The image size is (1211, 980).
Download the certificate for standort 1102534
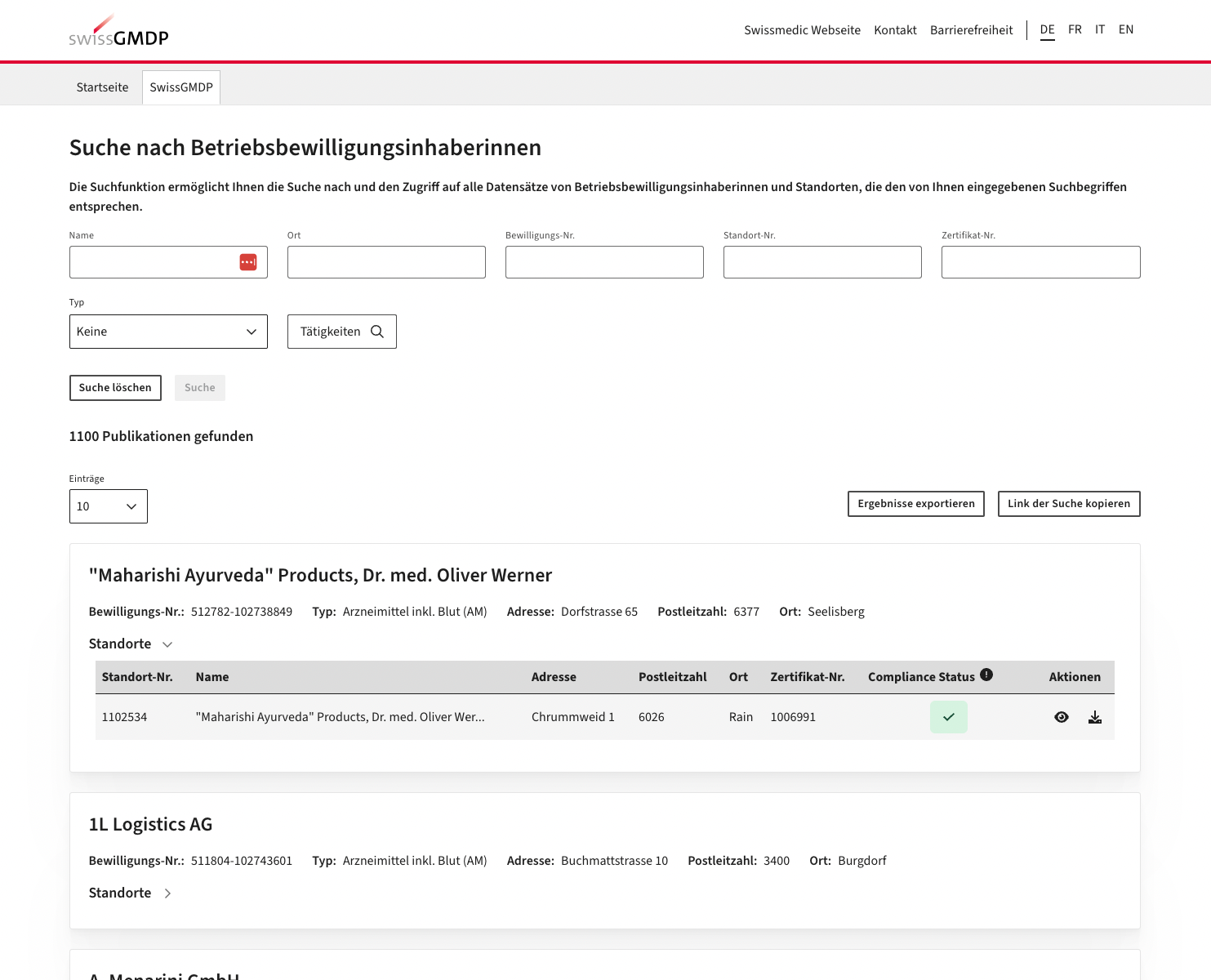1094,716
